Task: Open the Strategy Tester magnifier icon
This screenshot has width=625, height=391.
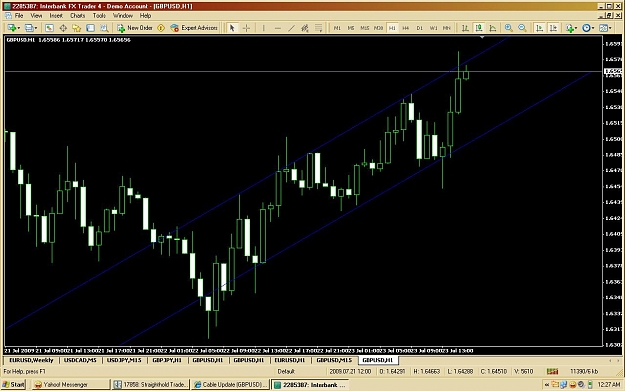Action: (104, 28)
